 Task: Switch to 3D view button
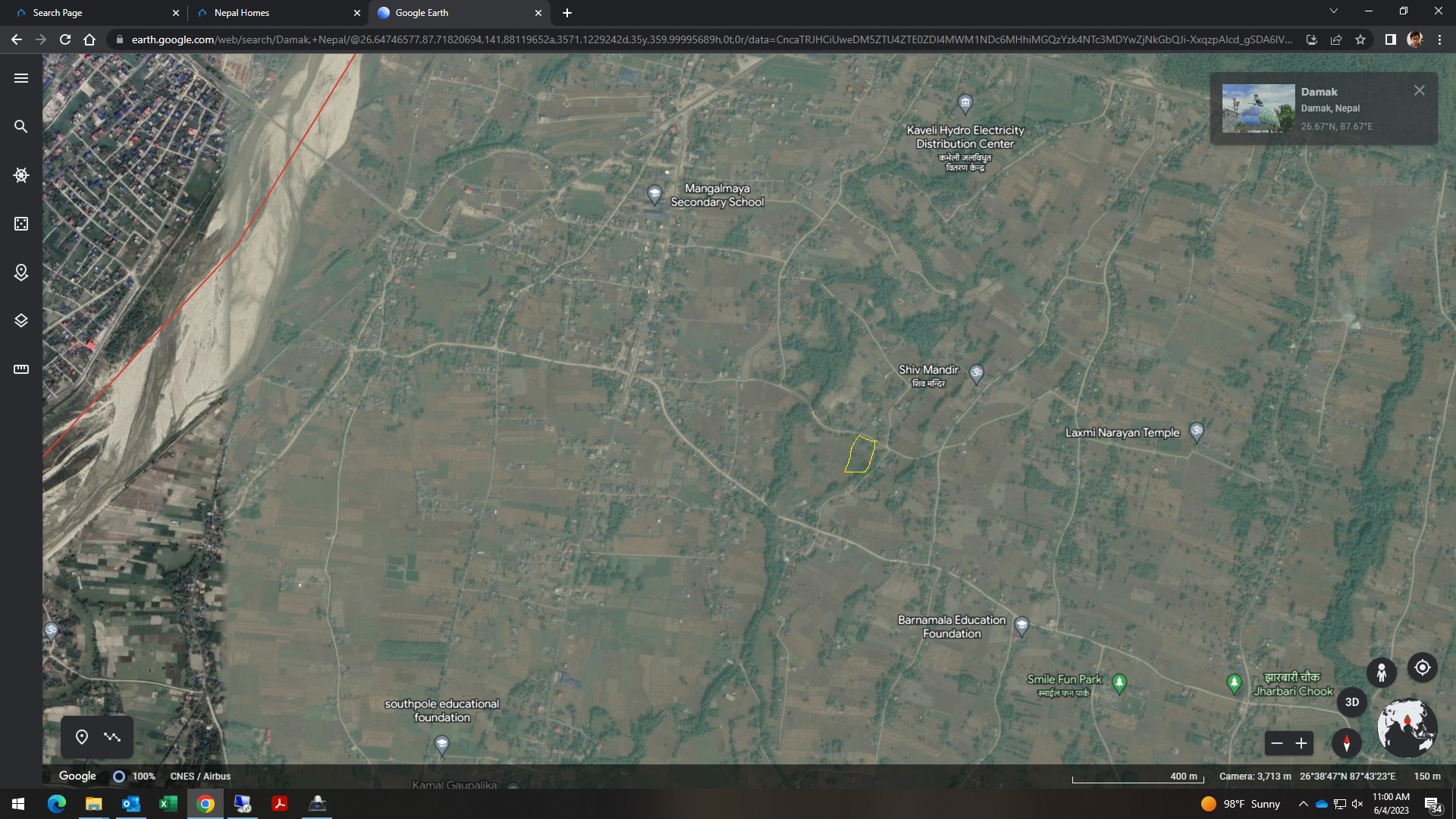1352,702
